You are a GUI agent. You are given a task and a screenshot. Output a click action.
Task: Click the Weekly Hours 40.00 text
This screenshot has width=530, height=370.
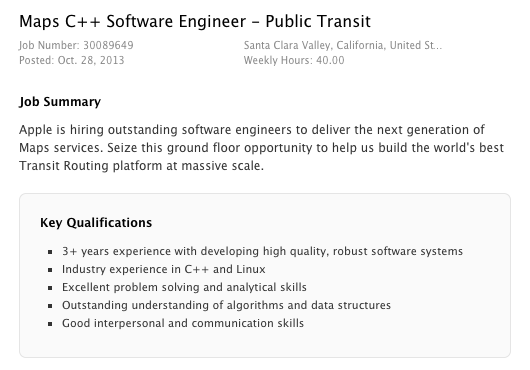tap(294, 60)
